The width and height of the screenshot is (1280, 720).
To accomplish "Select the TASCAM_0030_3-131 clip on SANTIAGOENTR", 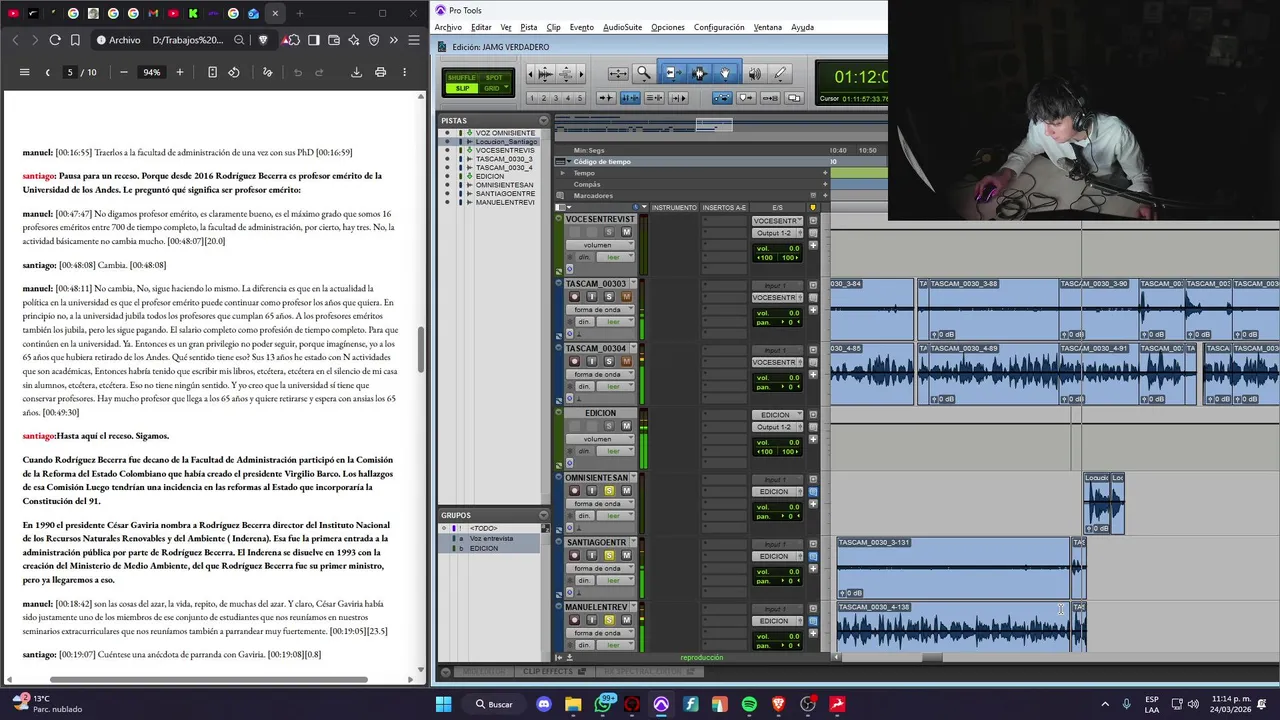I will [953, 567].
